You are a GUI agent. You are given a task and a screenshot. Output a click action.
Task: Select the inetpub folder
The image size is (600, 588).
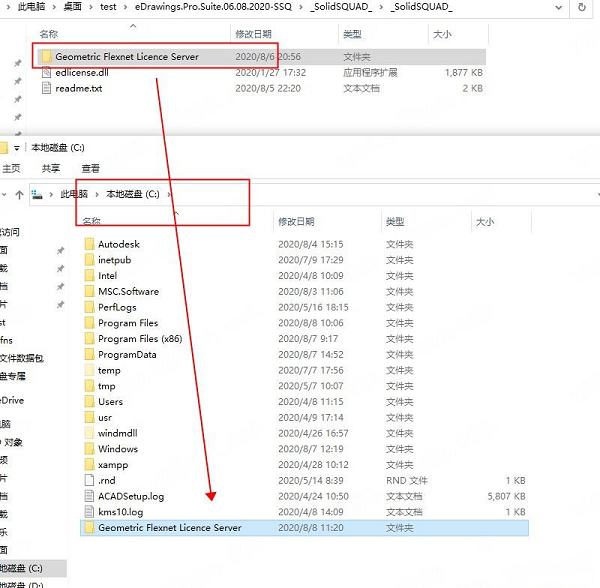pos(114,260)
